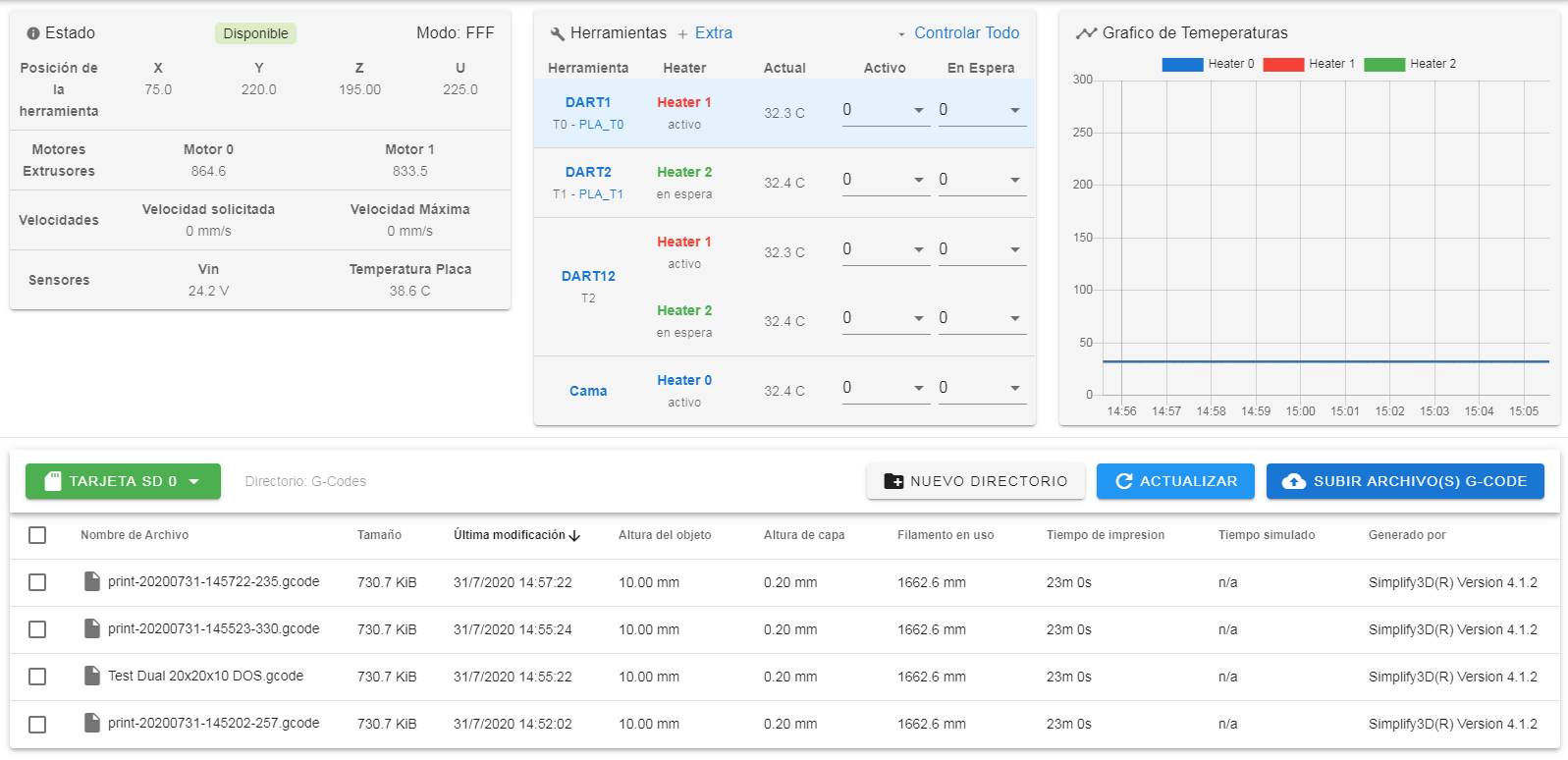Check the box for print-20200731-145722-235.gcode
Image resolution: width=1568 pixels, height=760 pixels.
(37, 582)
